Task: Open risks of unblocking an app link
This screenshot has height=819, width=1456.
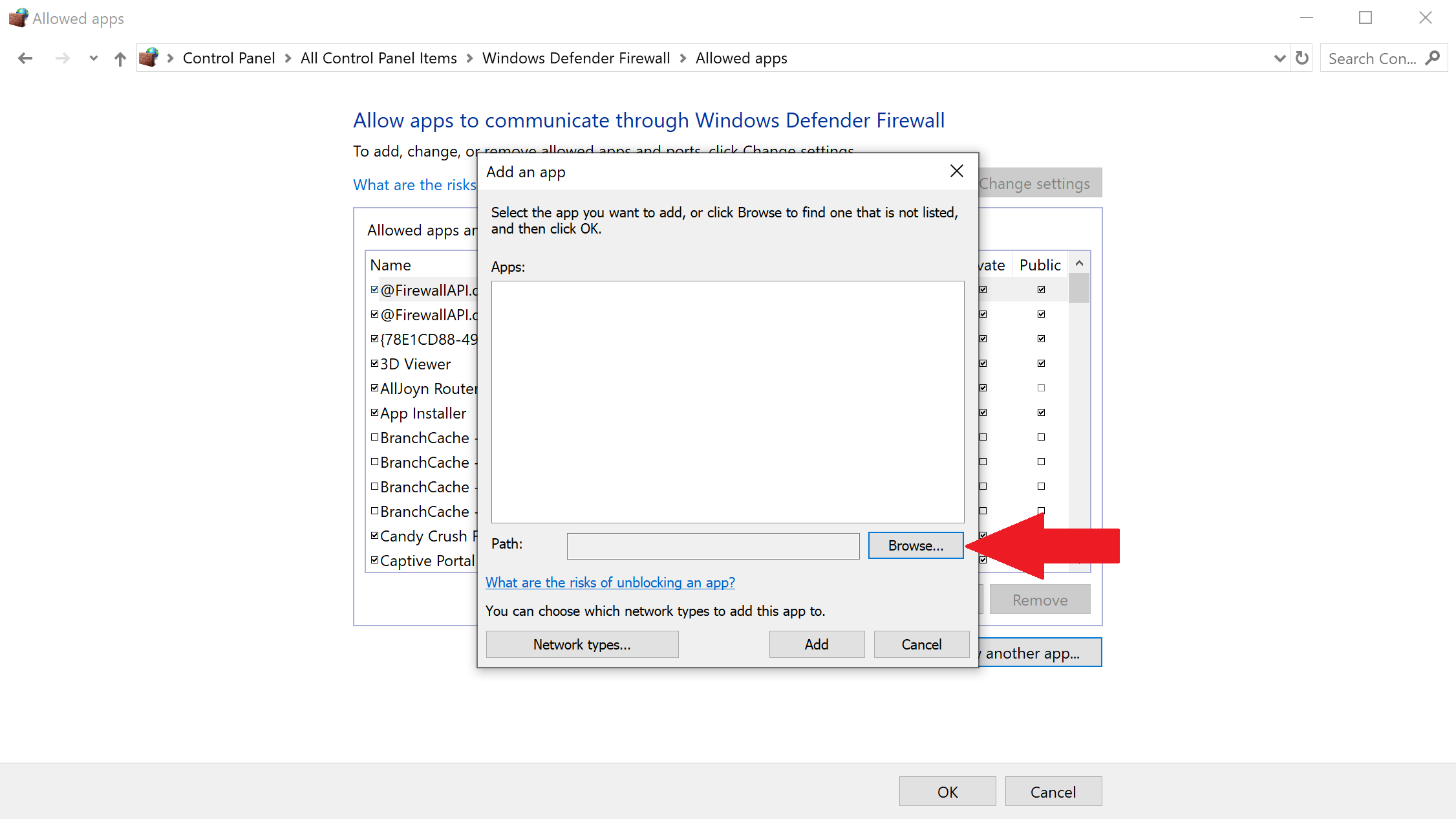Action: (610, 582)
